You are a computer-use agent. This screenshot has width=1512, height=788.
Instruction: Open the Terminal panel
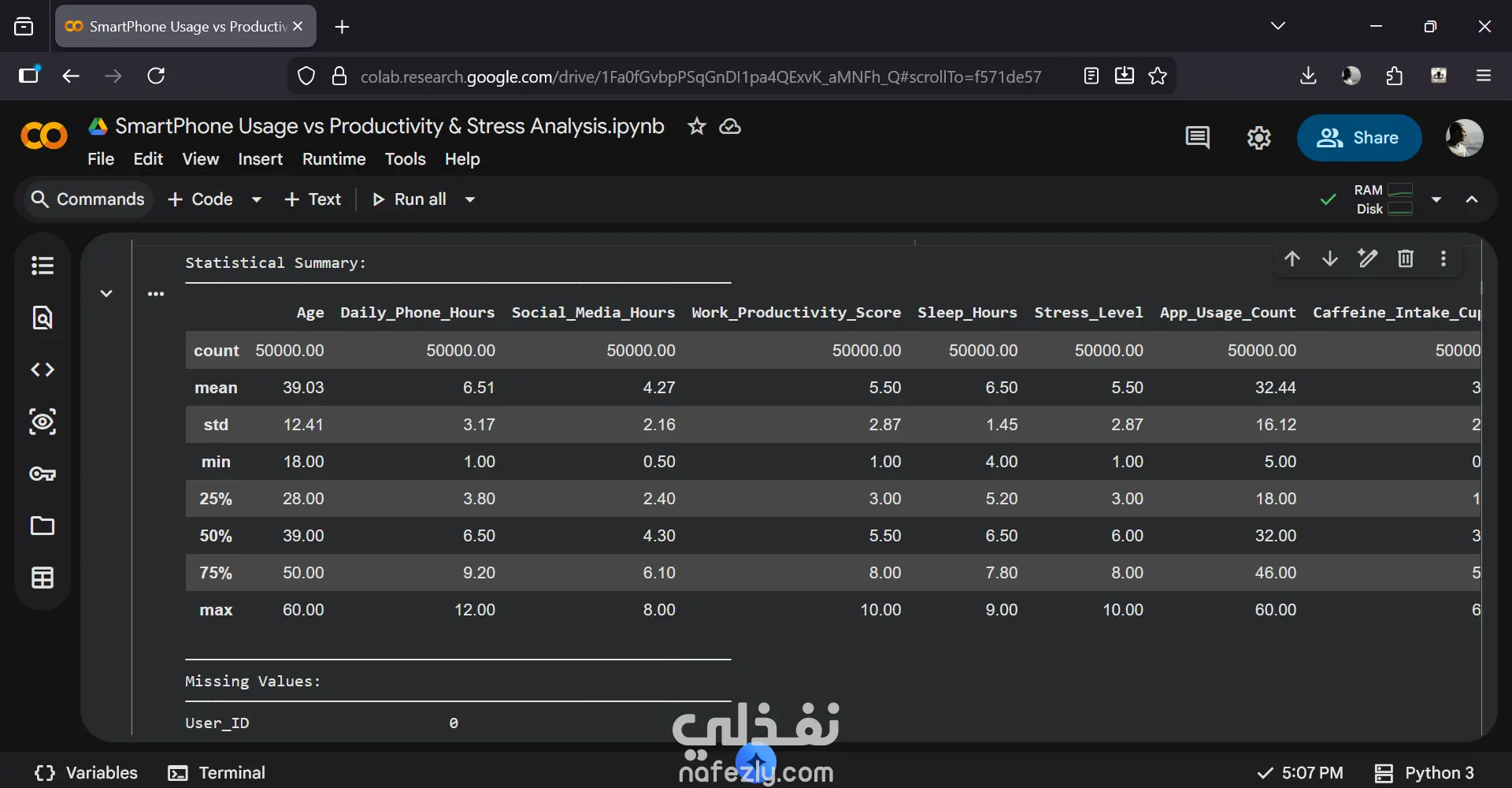(217, 773)
